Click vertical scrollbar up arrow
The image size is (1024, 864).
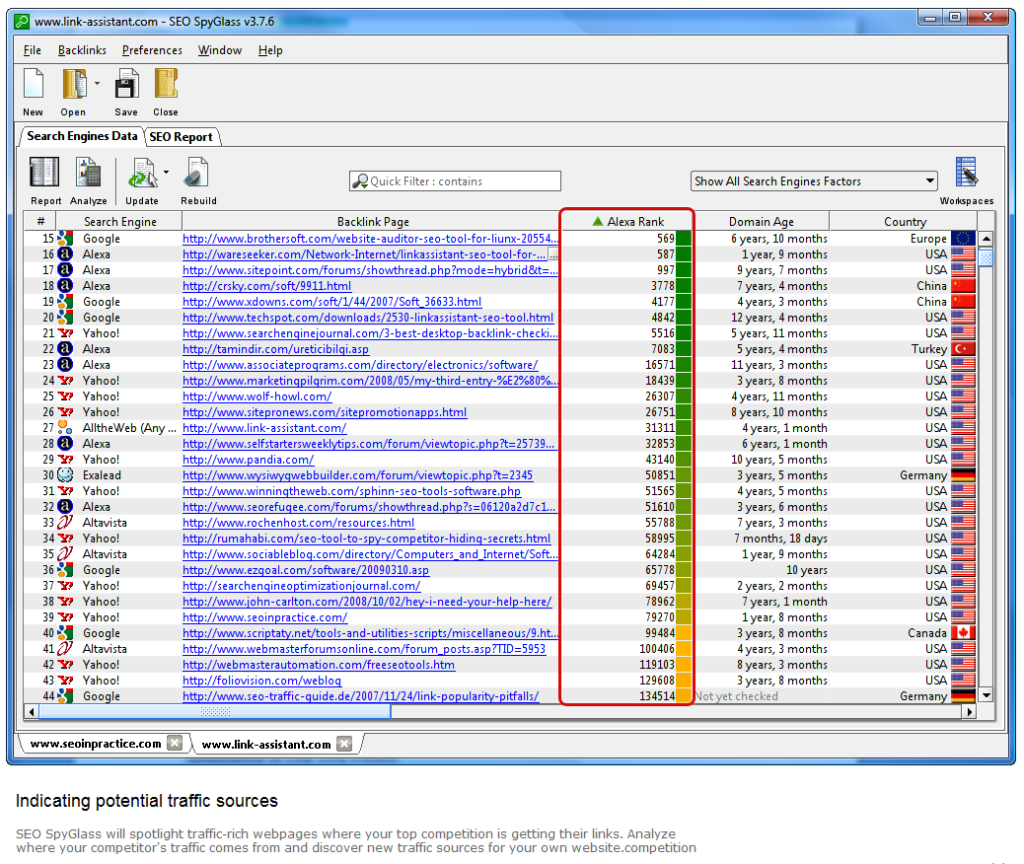986,238
